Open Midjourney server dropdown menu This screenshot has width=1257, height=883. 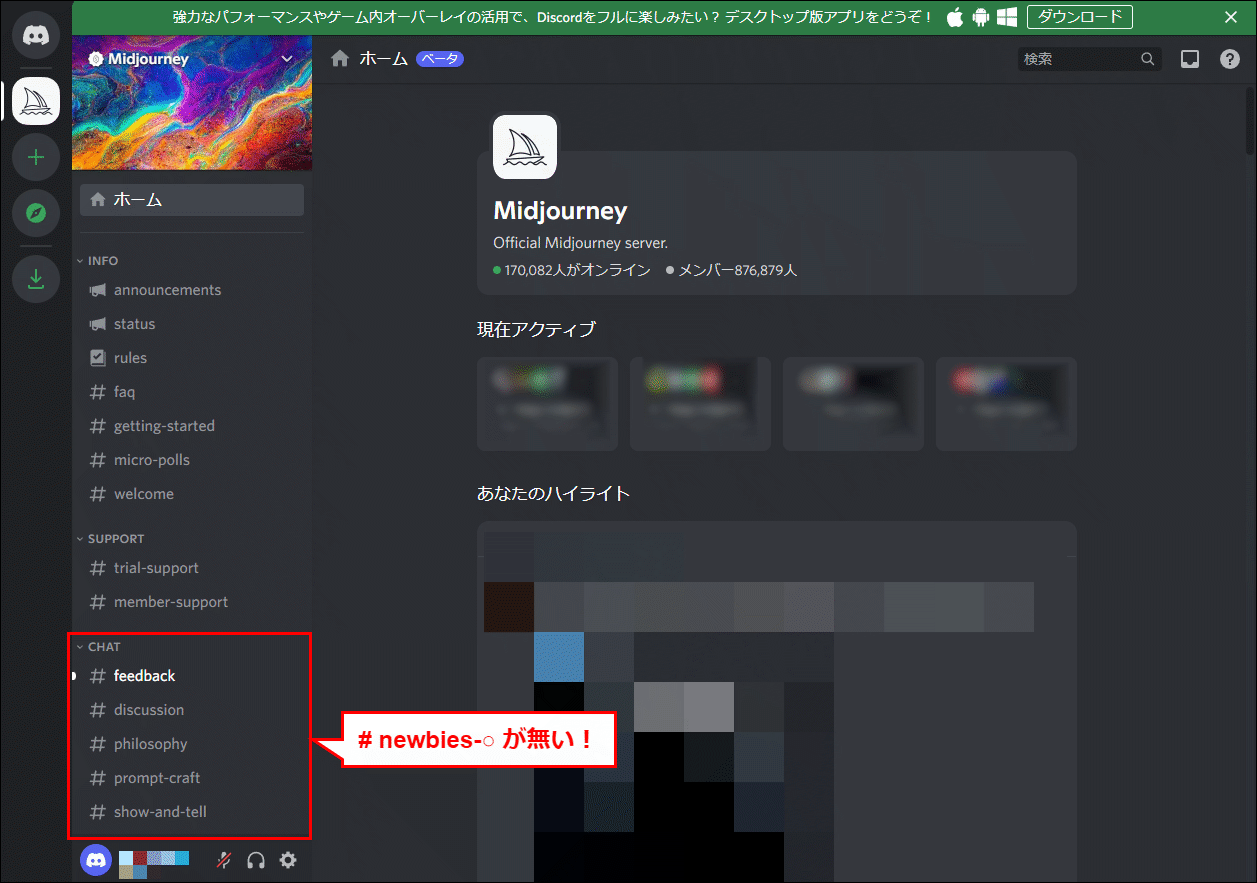[x=287, y=59]
